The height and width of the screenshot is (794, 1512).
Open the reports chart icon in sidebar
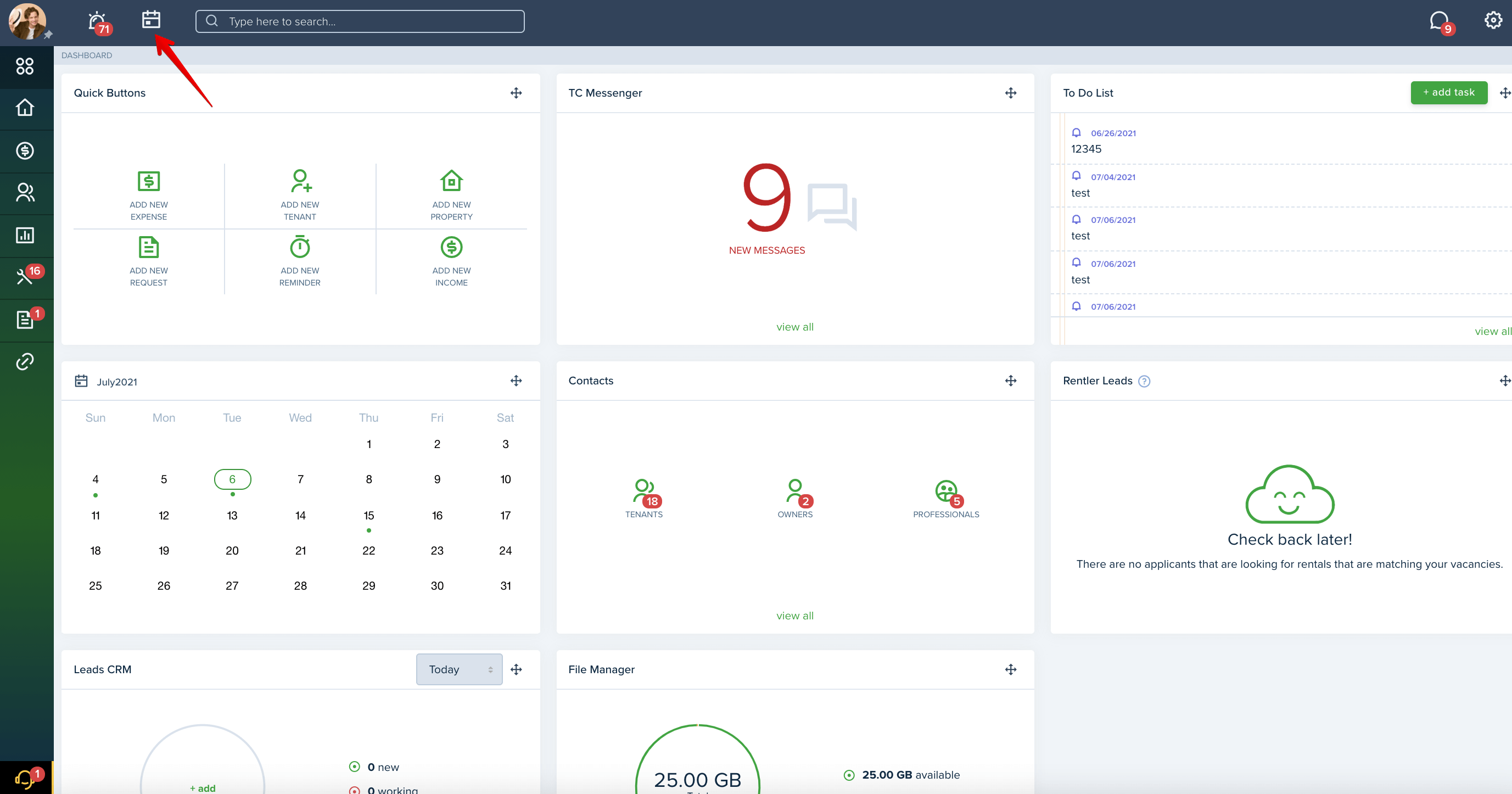[25, 236]
